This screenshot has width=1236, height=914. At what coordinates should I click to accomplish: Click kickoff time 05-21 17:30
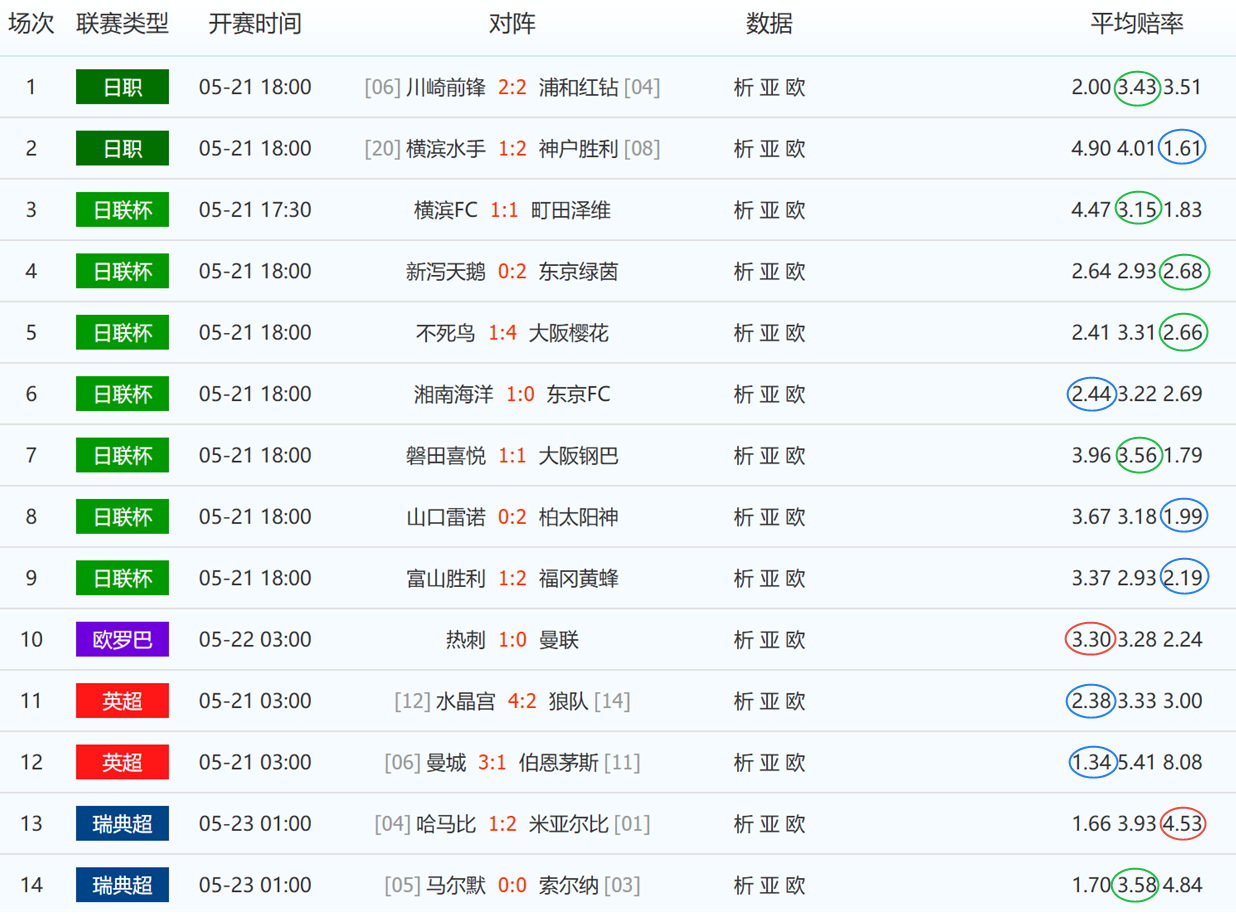(255, 210)
